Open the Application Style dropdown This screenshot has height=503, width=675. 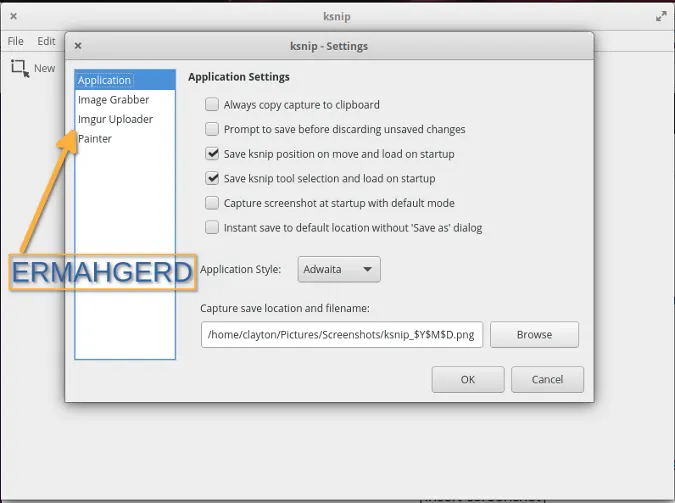point(339,269)
